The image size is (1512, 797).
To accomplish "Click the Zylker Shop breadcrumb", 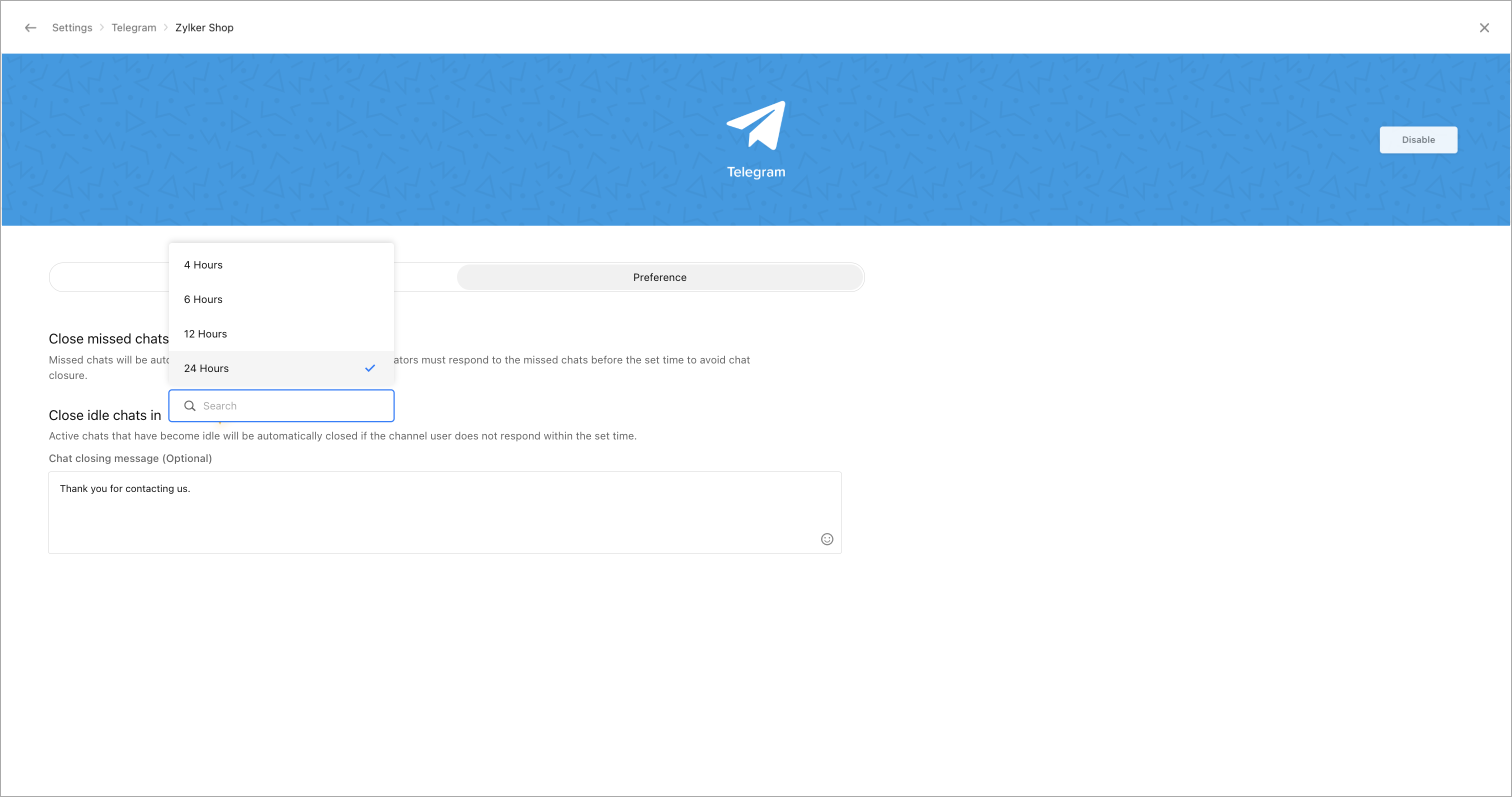I will click(204, 28).
